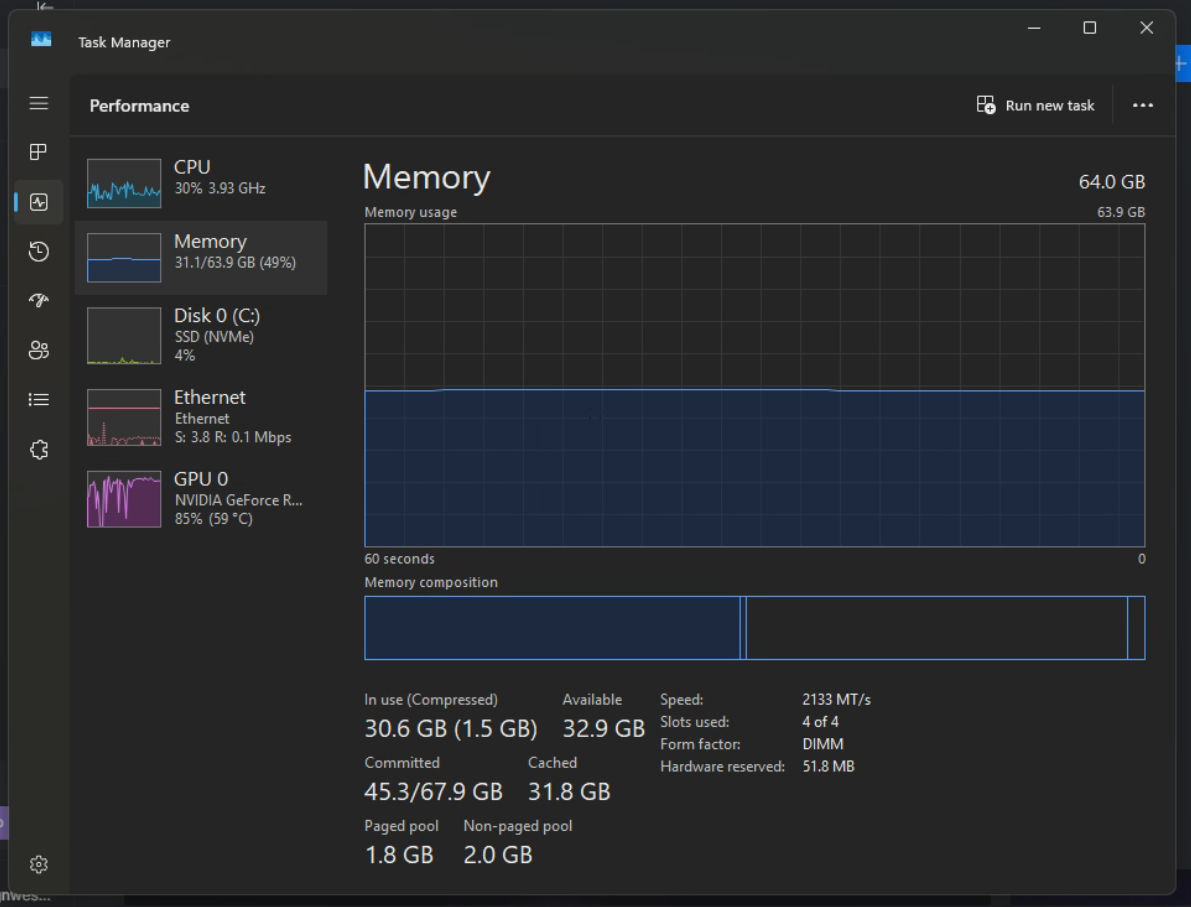Screen dimensions: 1191x907
Task: Expand the three-dot more options menu
Action: coord(1143,106)
